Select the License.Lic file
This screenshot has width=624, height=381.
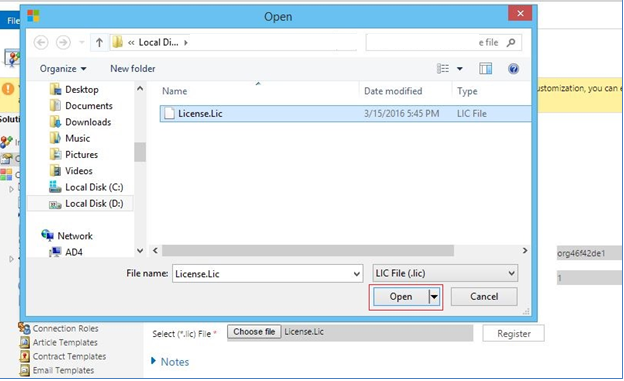(345, 113)
